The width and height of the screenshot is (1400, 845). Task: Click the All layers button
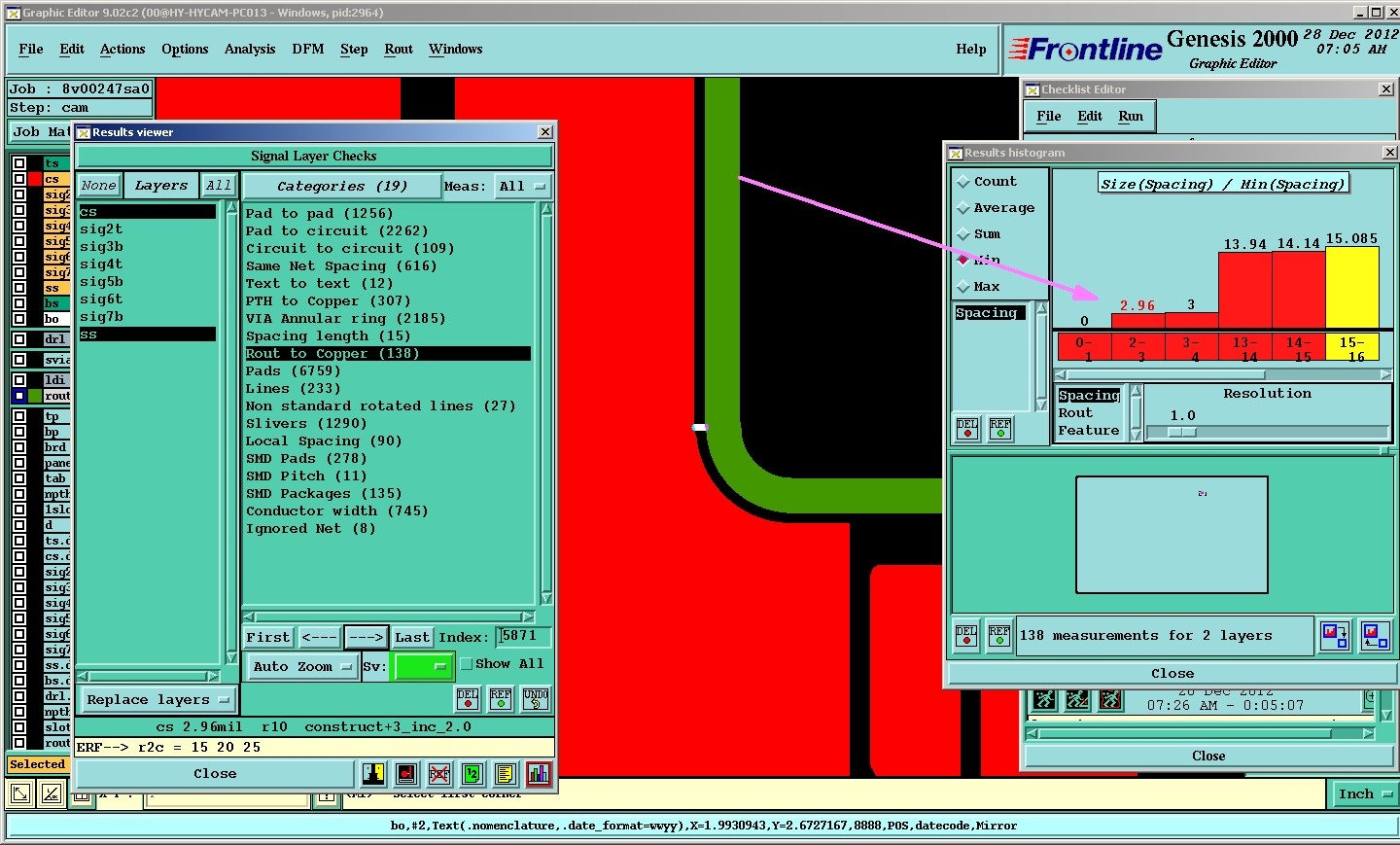coord(219,186)
